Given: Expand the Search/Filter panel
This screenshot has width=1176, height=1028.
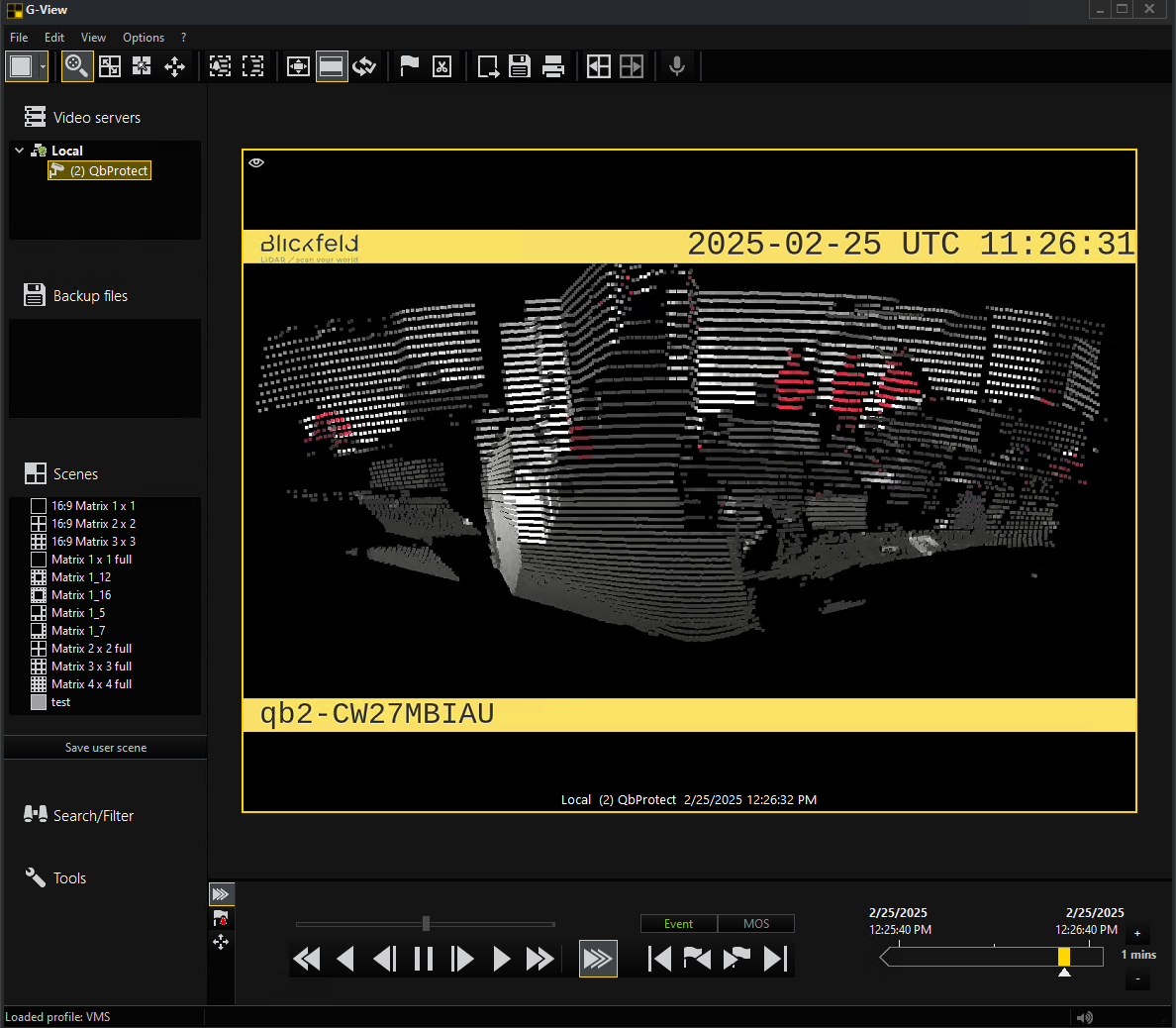Looking at the screenshot, I should point(93,816).
